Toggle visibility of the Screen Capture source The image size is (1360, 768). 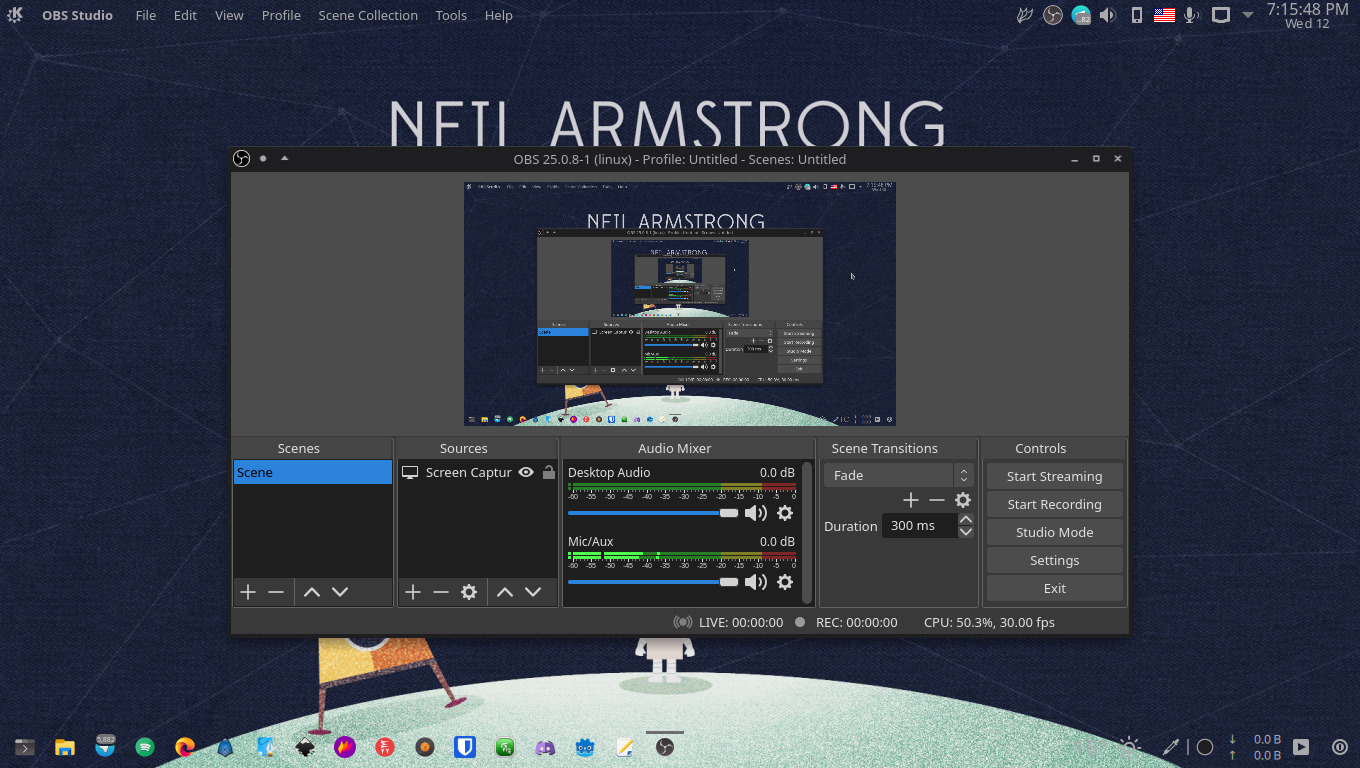point(526,472)
